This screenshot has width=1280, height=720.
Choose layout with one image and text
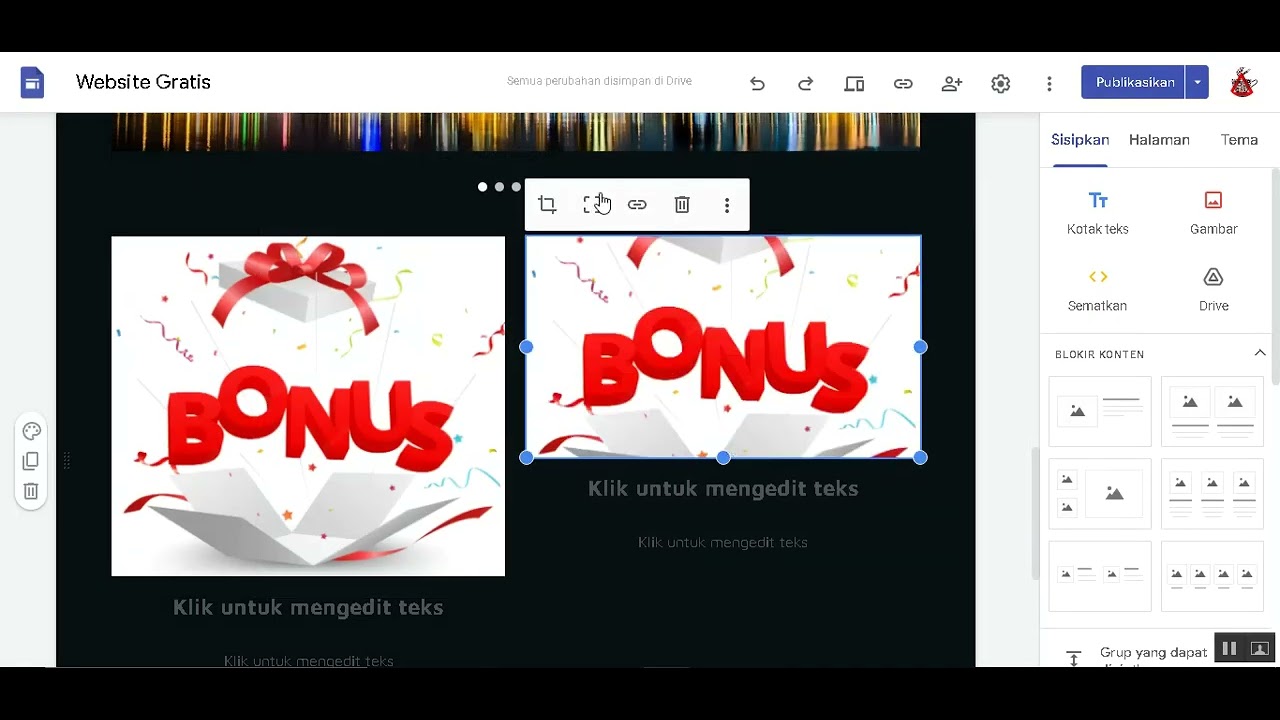coord(1100,411)
